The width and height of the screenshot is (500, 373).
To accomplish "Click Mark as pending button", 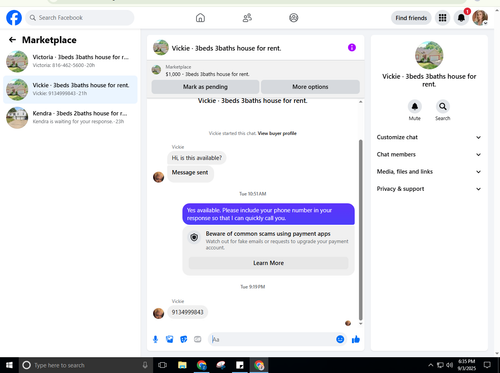I will point(205,87).
